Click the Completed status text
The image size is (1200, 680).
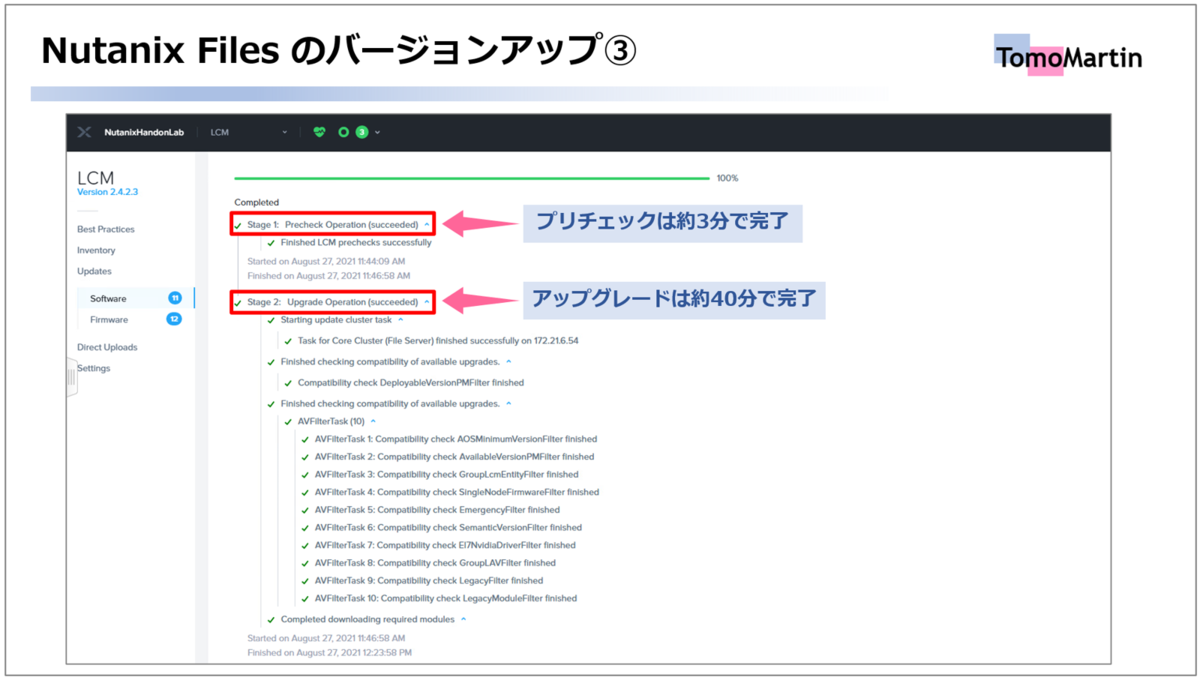click(257, 202)
